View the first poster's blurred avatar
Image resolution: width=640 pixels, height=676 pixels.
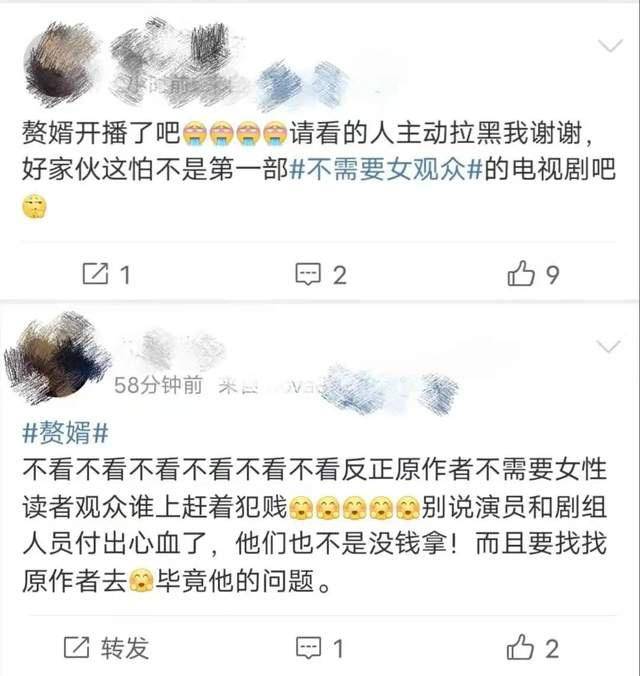pyautogui.click(x=60, y=65)
